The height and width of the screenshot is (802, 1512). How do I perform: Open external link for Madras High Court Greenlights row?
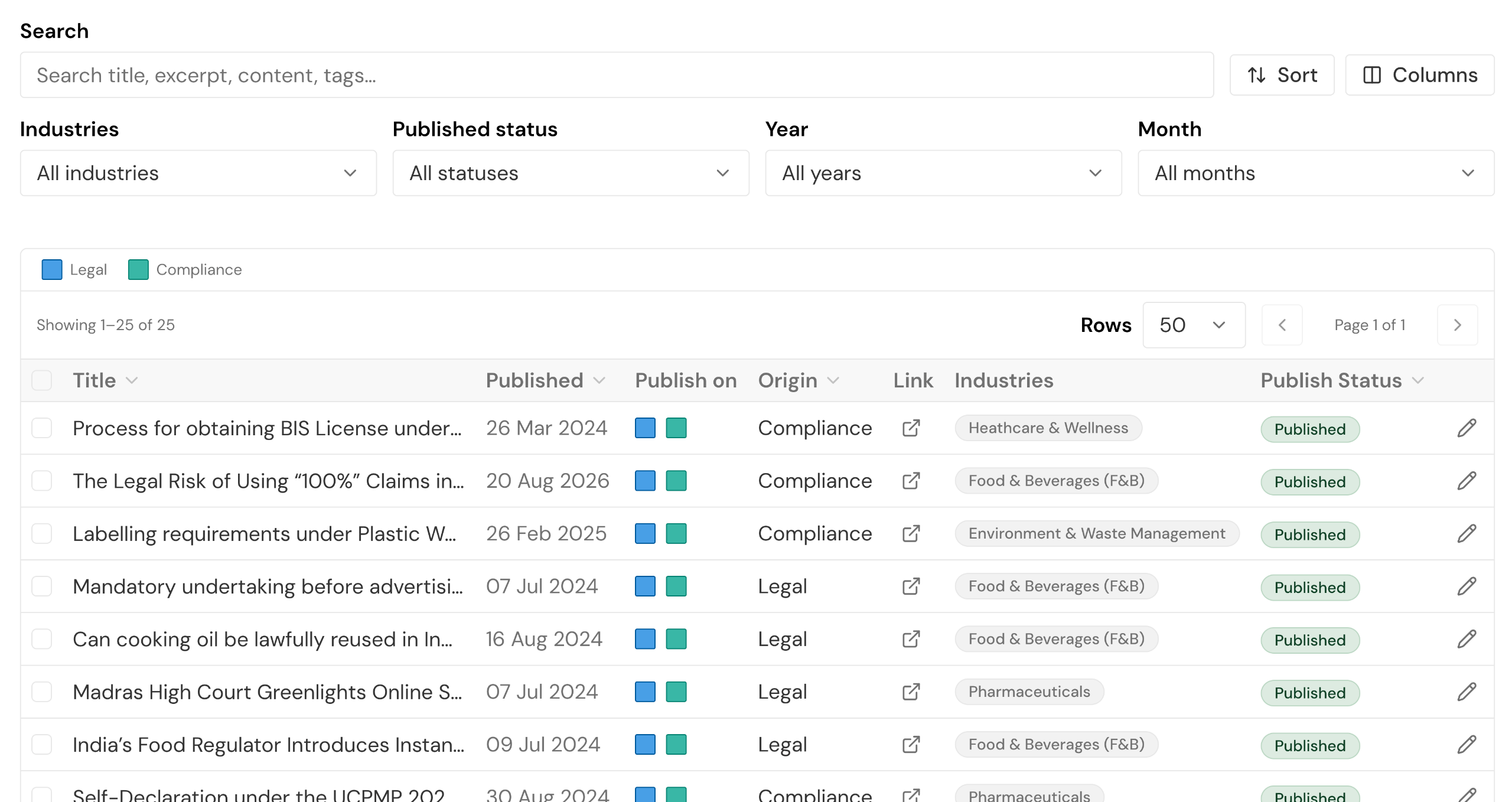pyautogui.click(x=911, y=692)
